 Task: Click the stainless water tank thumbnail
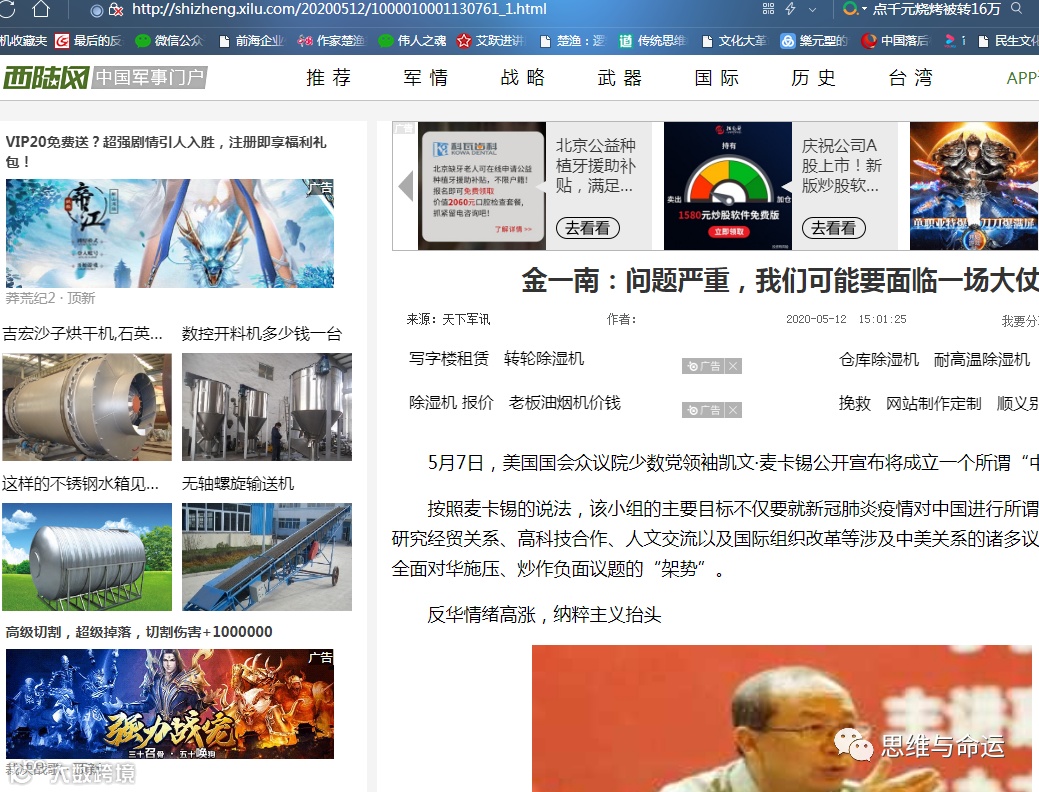(x=87, y=557)
